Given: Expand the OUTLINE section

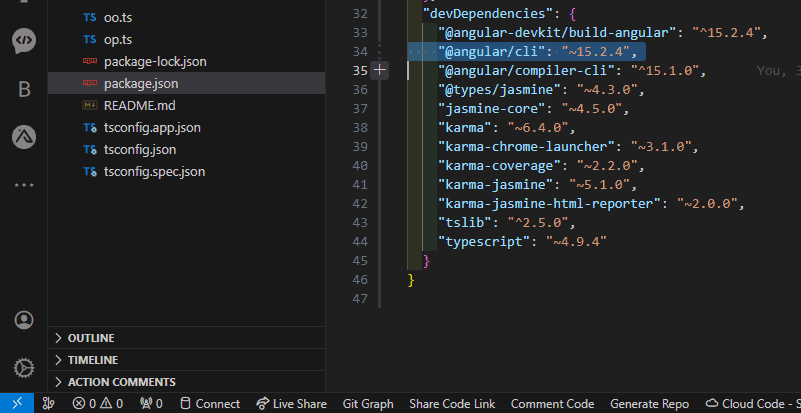Looking at the screenshot, I should click(186, 338).
